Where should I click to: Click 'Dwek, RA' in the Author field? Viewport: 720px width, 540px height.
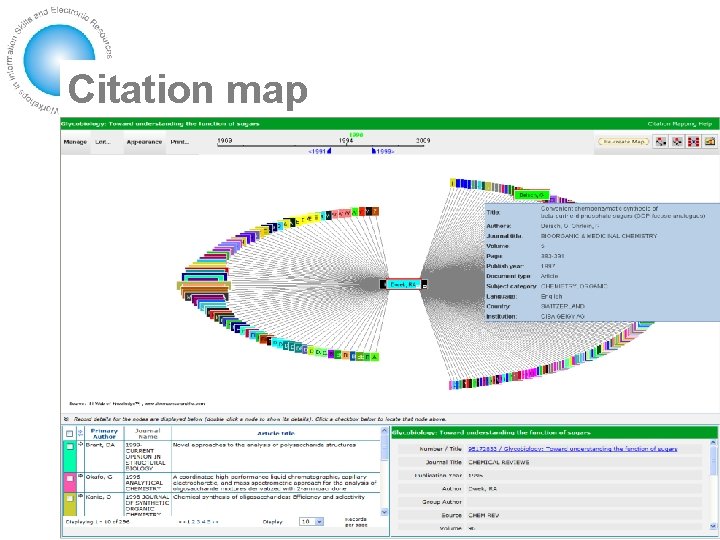(x=482, y=489)
